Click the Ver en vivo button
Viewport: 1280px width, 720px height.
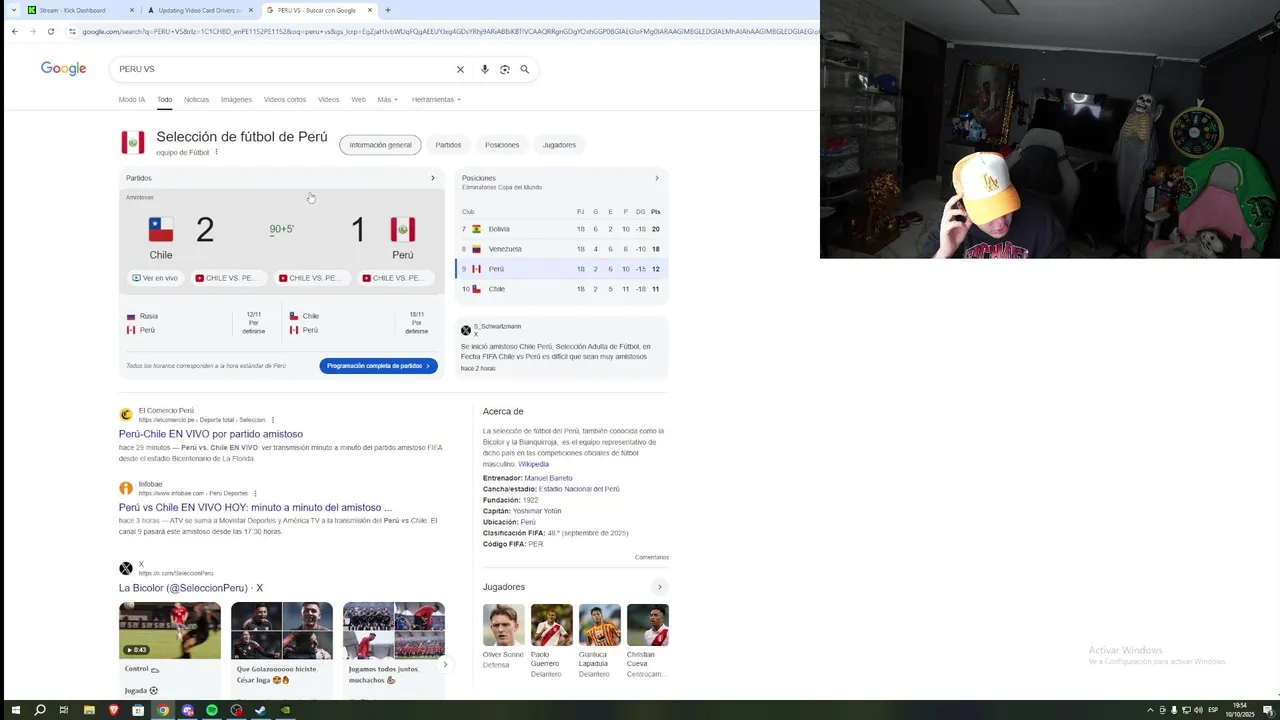(x=155, y=278)
